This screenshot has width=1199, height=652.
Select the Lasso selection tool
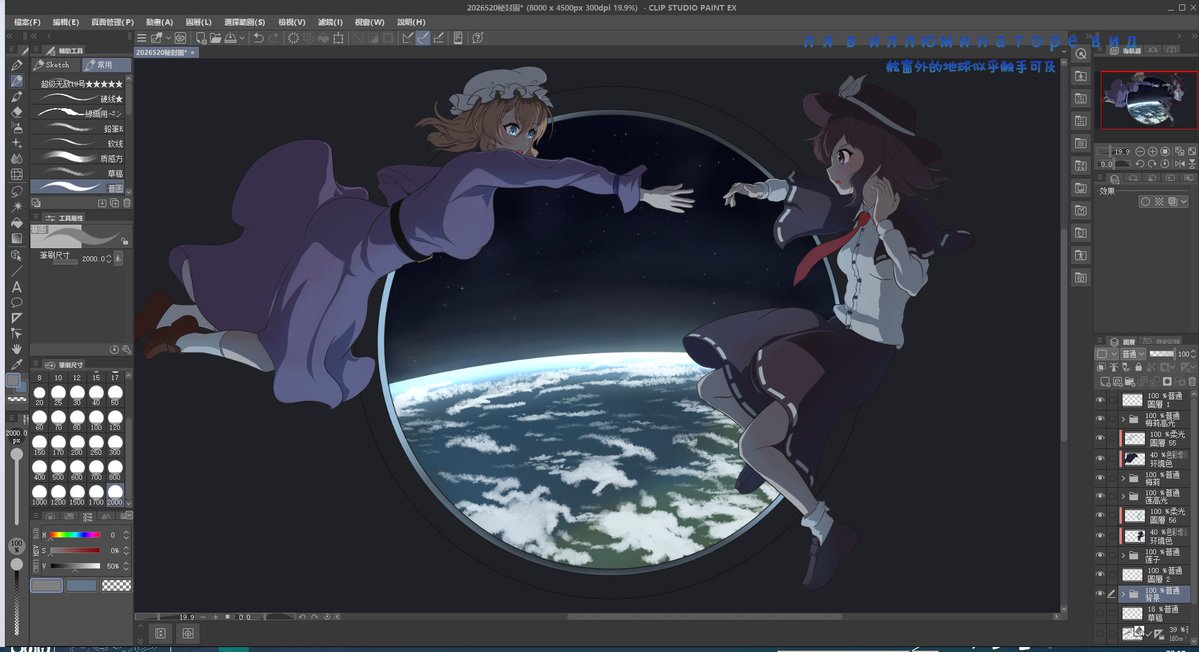(16, 191)
